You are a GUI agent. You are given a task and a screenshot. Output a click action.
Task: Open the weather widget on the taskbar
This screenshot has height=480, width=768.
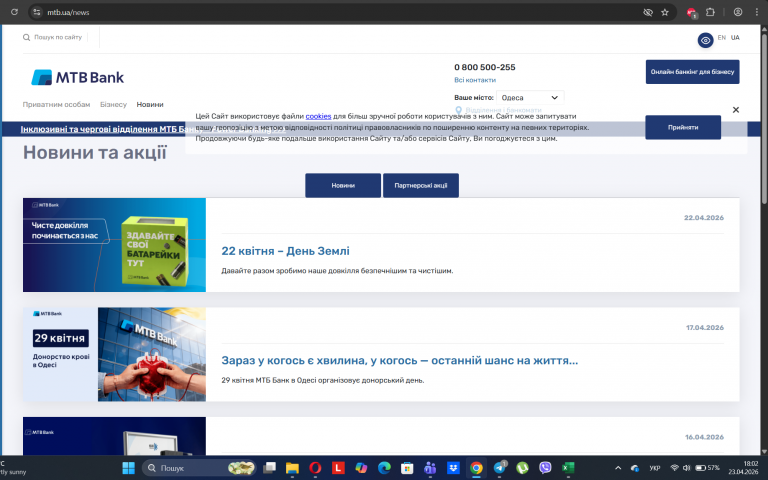click(13, 468)
